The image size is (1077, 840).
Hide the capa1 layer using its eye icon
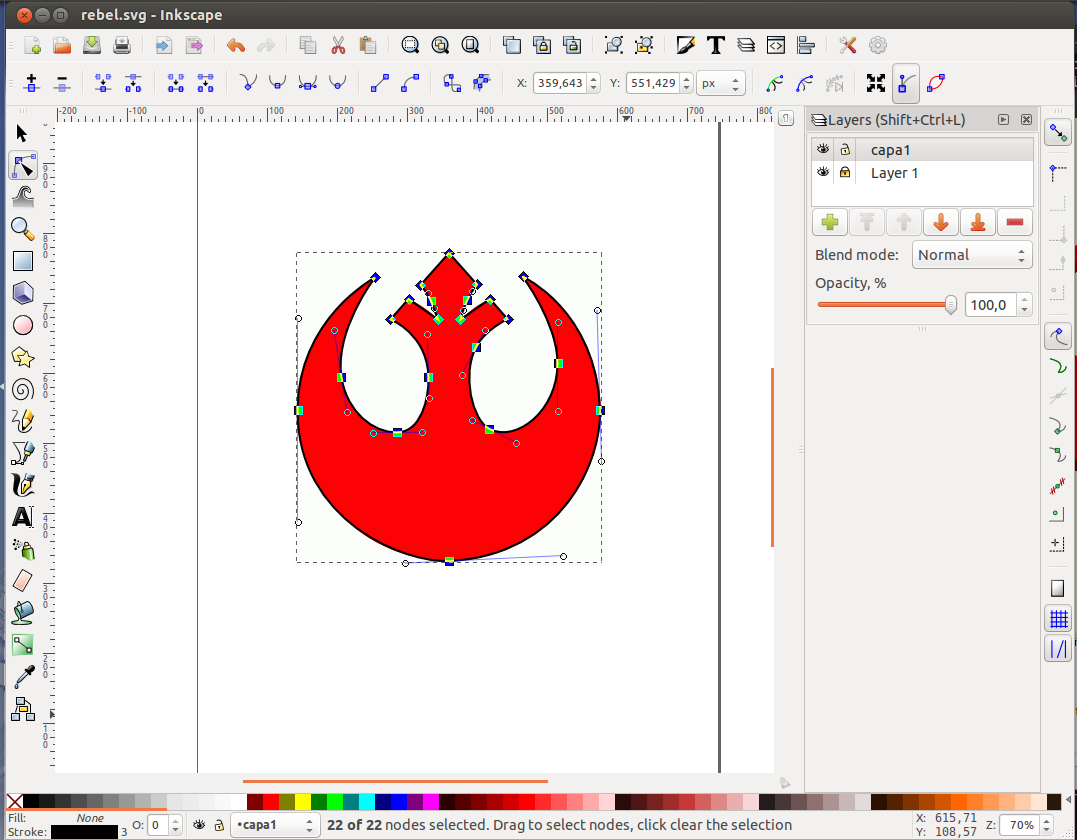[823, 149]
